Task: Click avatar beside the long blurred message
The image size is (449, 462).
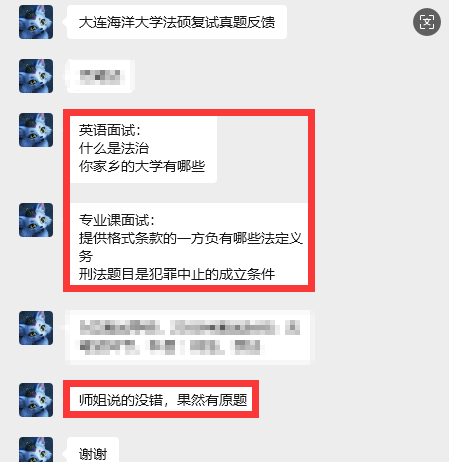Action: 36,328
